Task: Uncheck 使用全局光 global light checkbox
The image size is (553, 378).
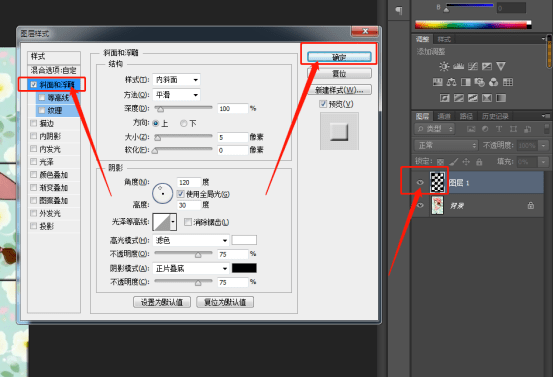Action: tap(181, 194)
